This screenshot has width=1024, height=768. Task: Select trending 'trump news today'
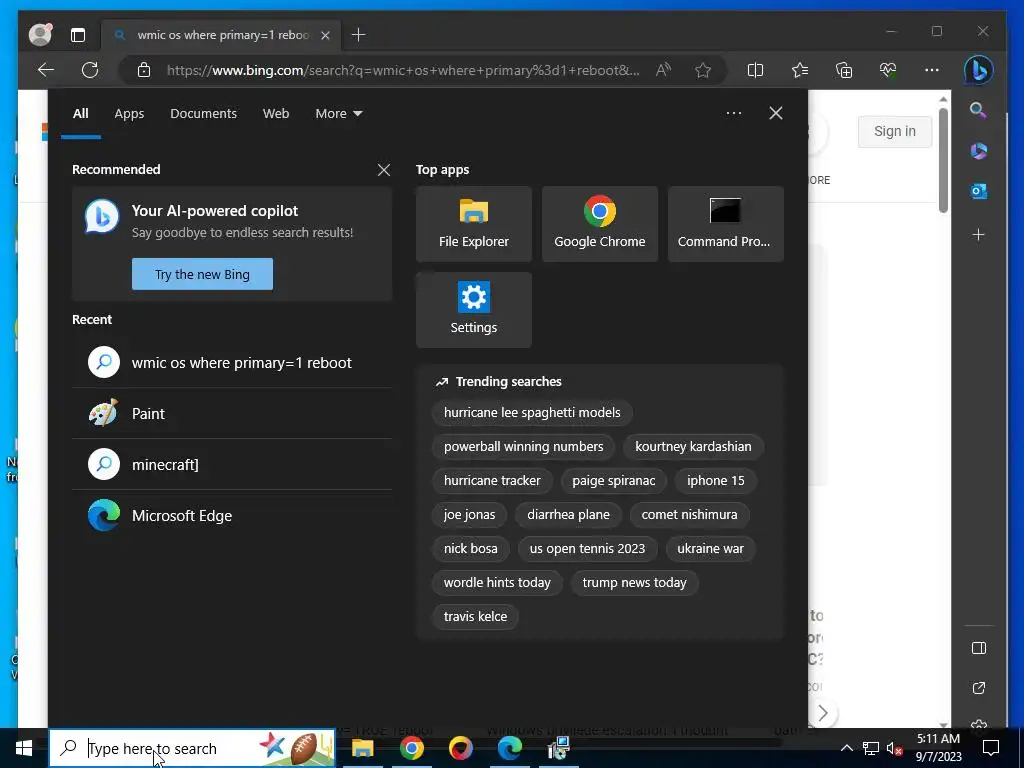[634, 583]
